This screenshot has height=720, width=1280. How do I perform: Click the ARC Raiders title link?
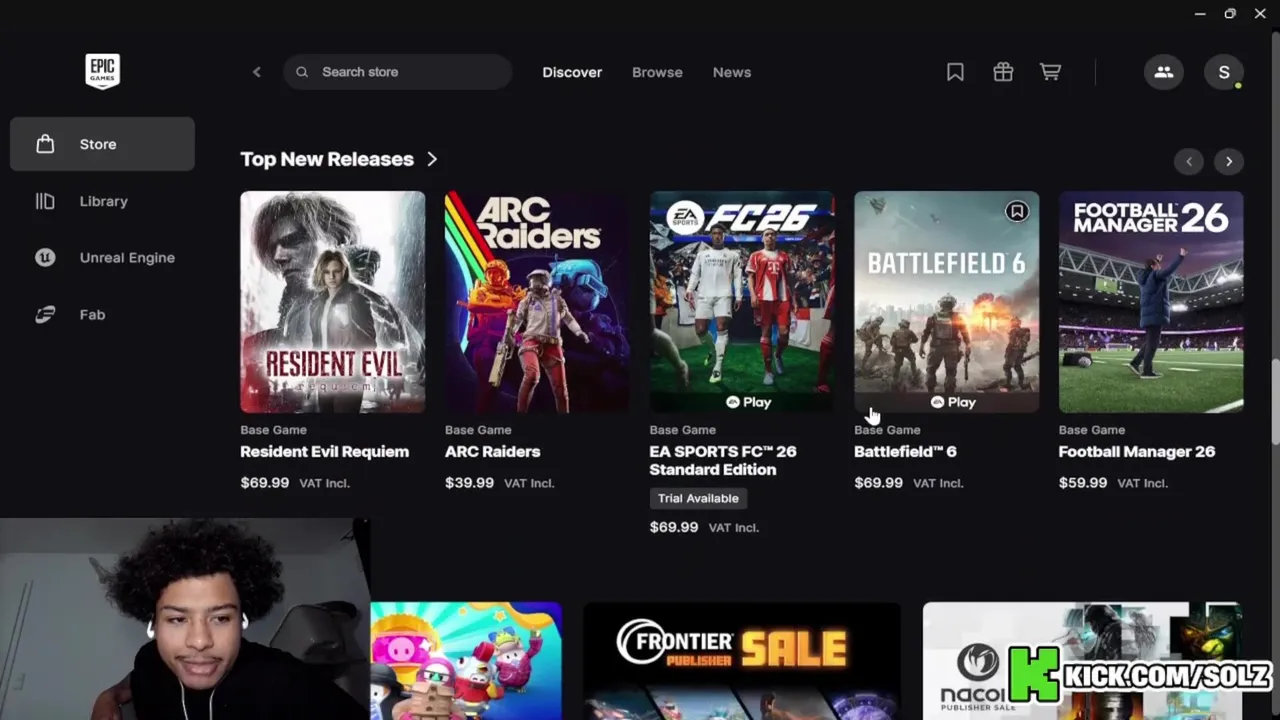(x=492, y=452)
